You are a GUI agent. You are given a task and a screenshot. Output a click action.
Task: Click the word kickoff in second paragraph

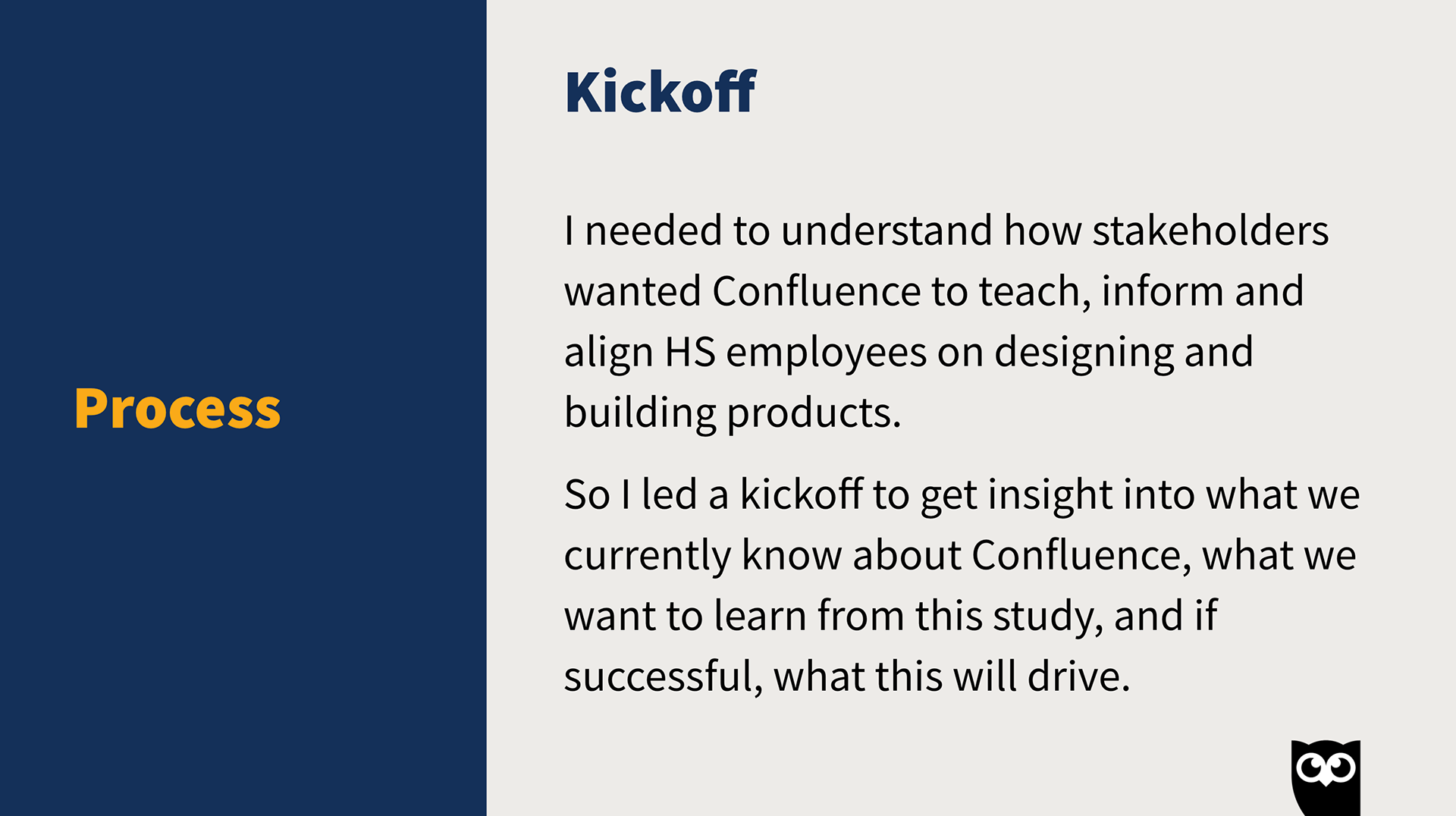tap(801, 494)
